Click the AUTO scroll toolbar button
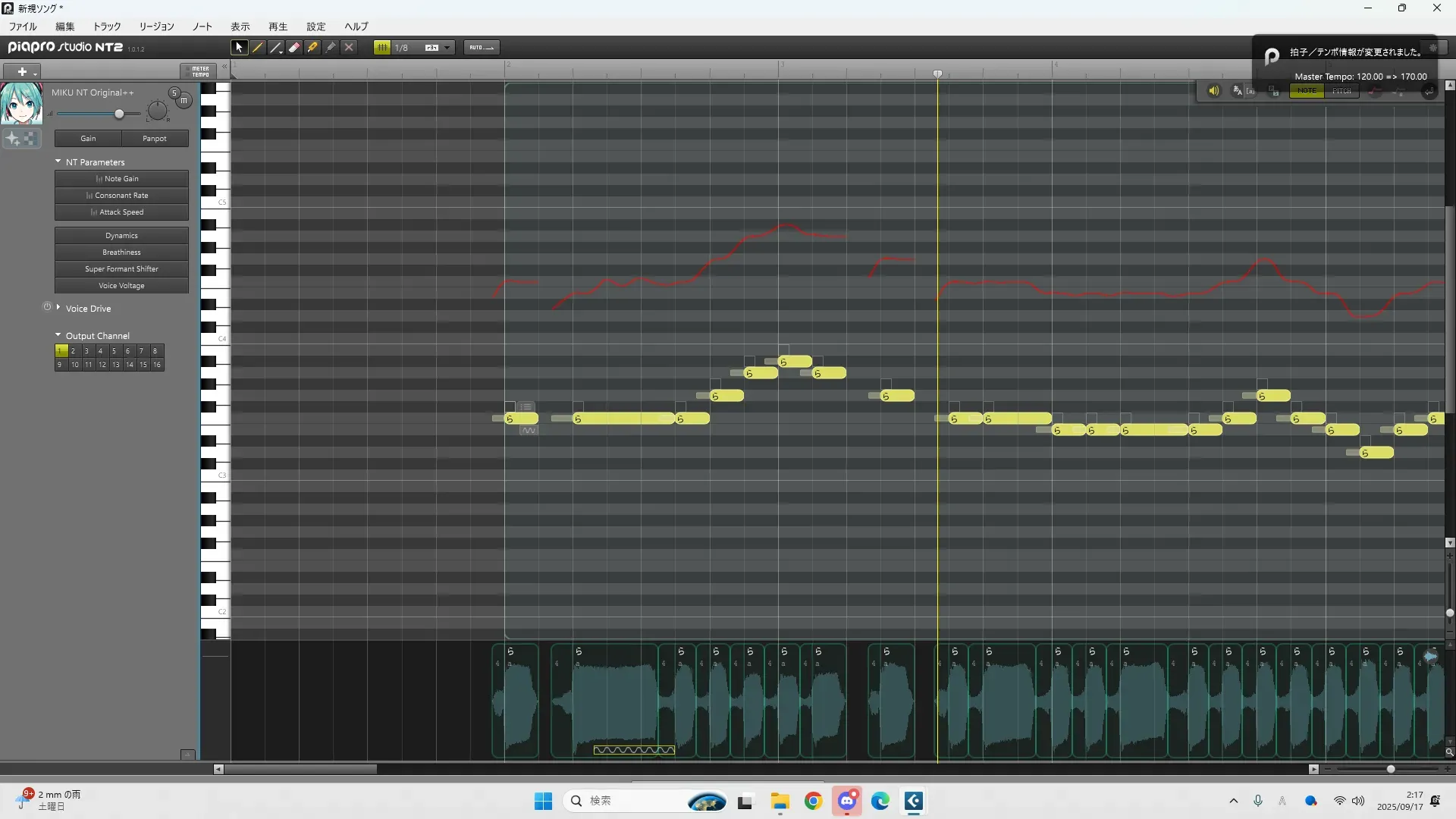Image resolution: width=1456 pixels, height=819 pixels. point(481,47)
